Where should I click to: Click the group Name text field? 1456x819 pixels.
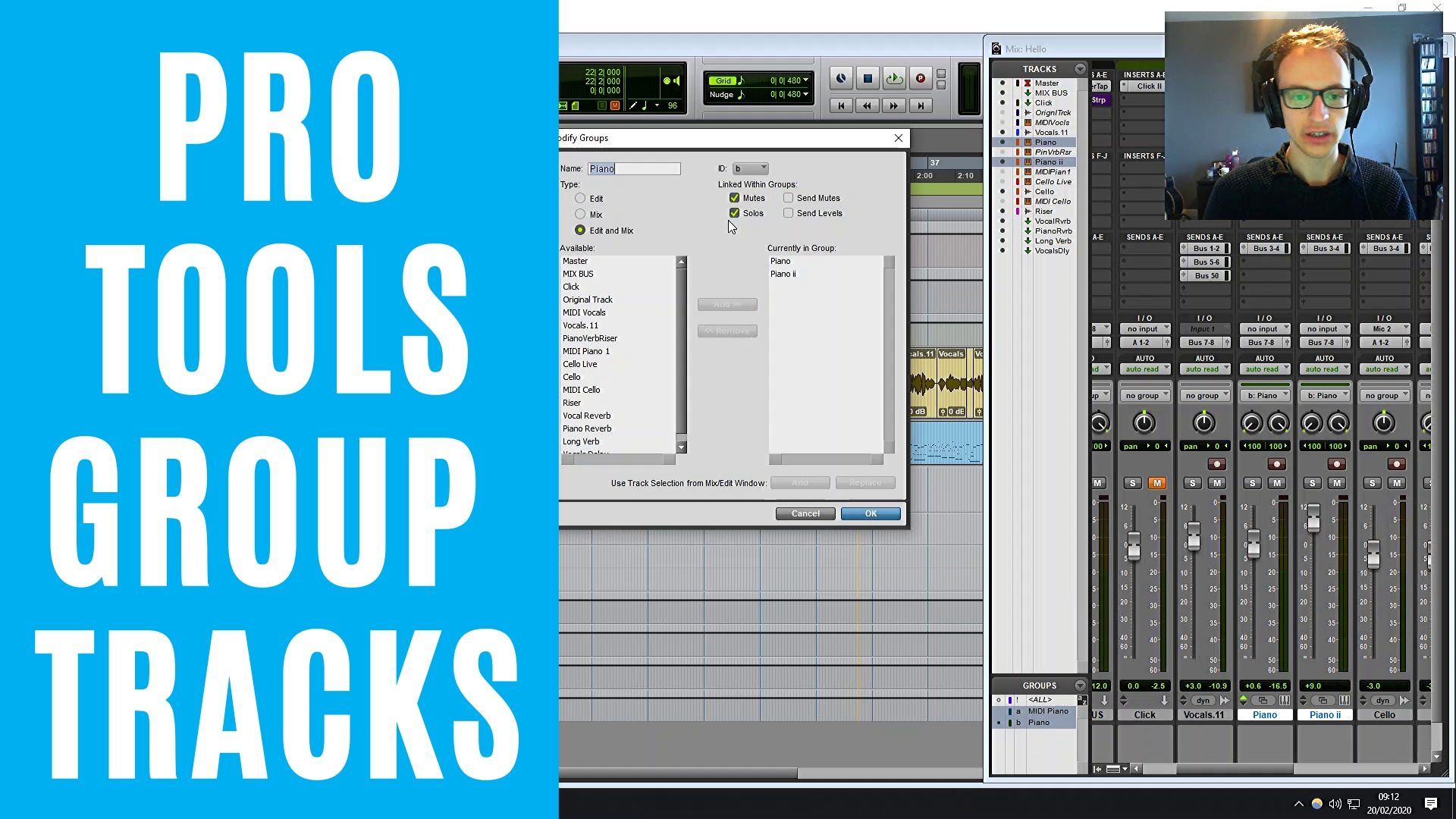coord(634,168)
